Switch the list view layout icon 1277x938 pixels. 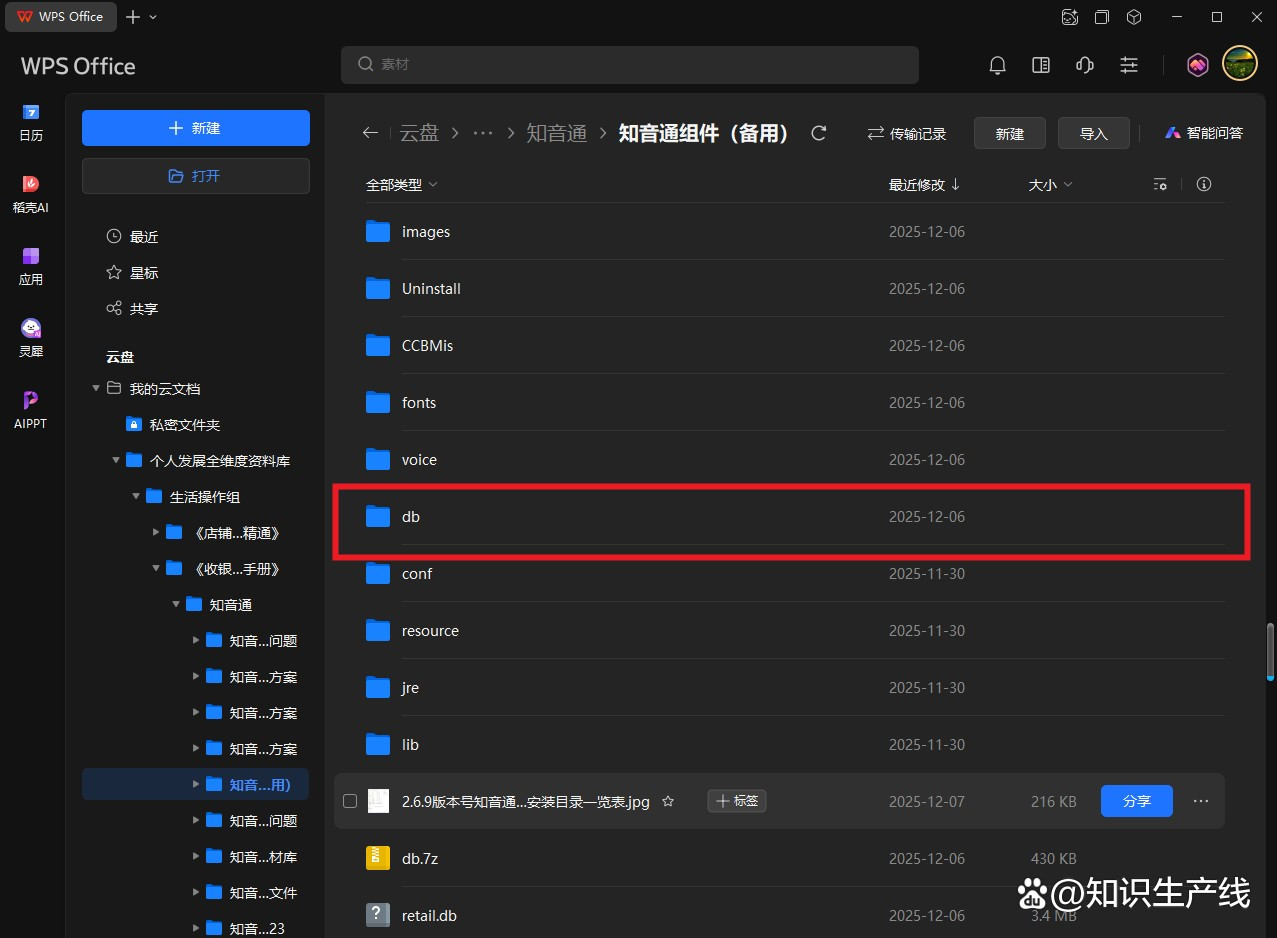[1160, 185]
